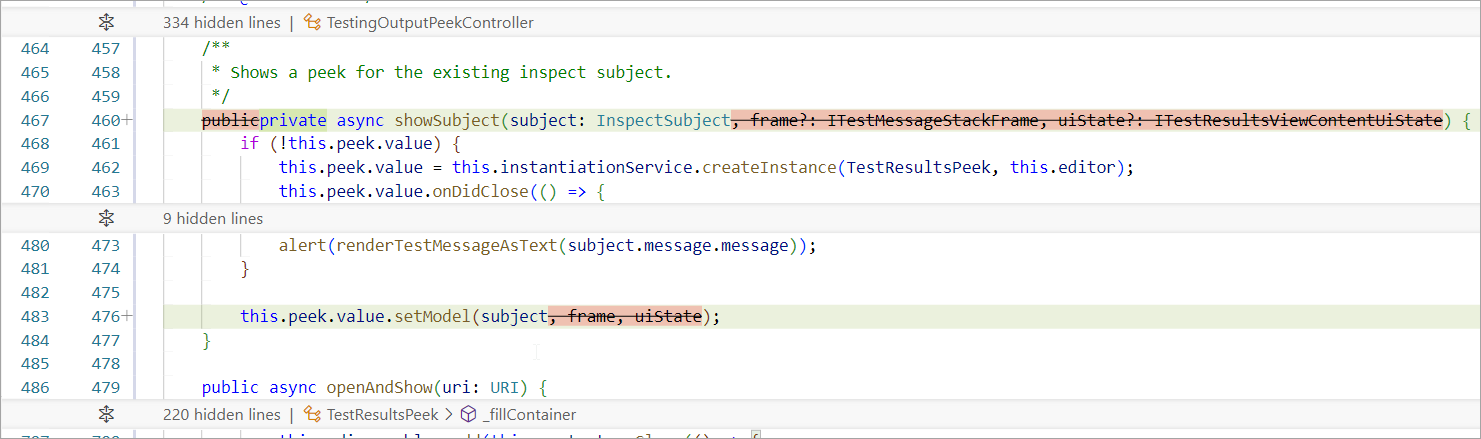The width and height of the screenshot is (1481, 439).
Task: Jump to TestingOutputPeekController breadcrumb
Action: (x=430, y=22)
